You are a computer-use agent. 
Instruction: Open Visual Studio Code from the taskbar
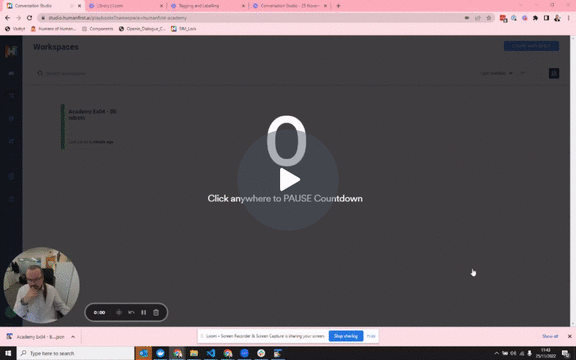tap(211, 353)
